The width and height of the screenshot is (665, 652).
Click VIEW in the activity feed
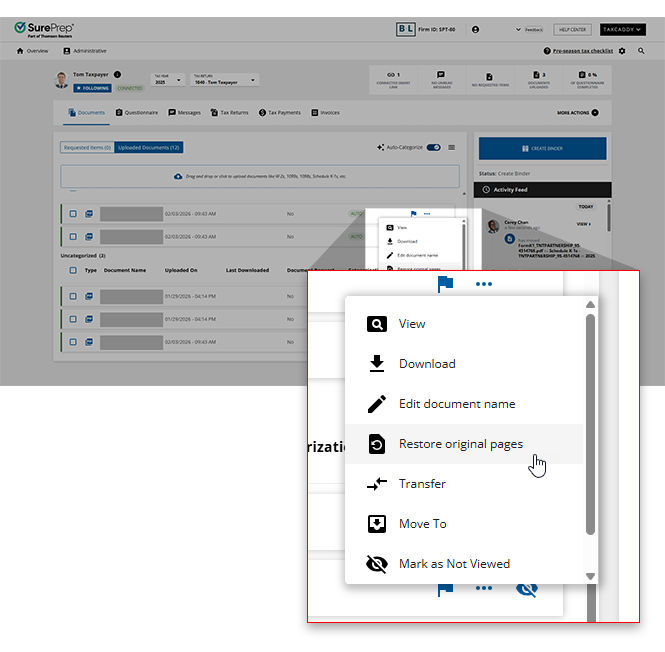coord(583,224)
